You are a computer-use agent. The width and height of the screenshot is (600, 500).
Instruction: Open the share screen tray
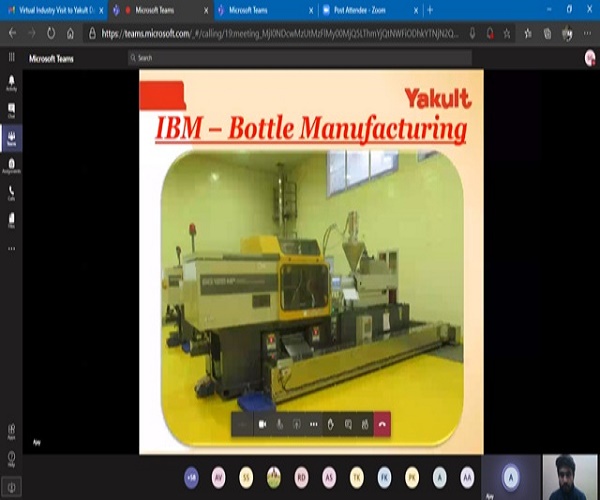(x=297, y=424)
